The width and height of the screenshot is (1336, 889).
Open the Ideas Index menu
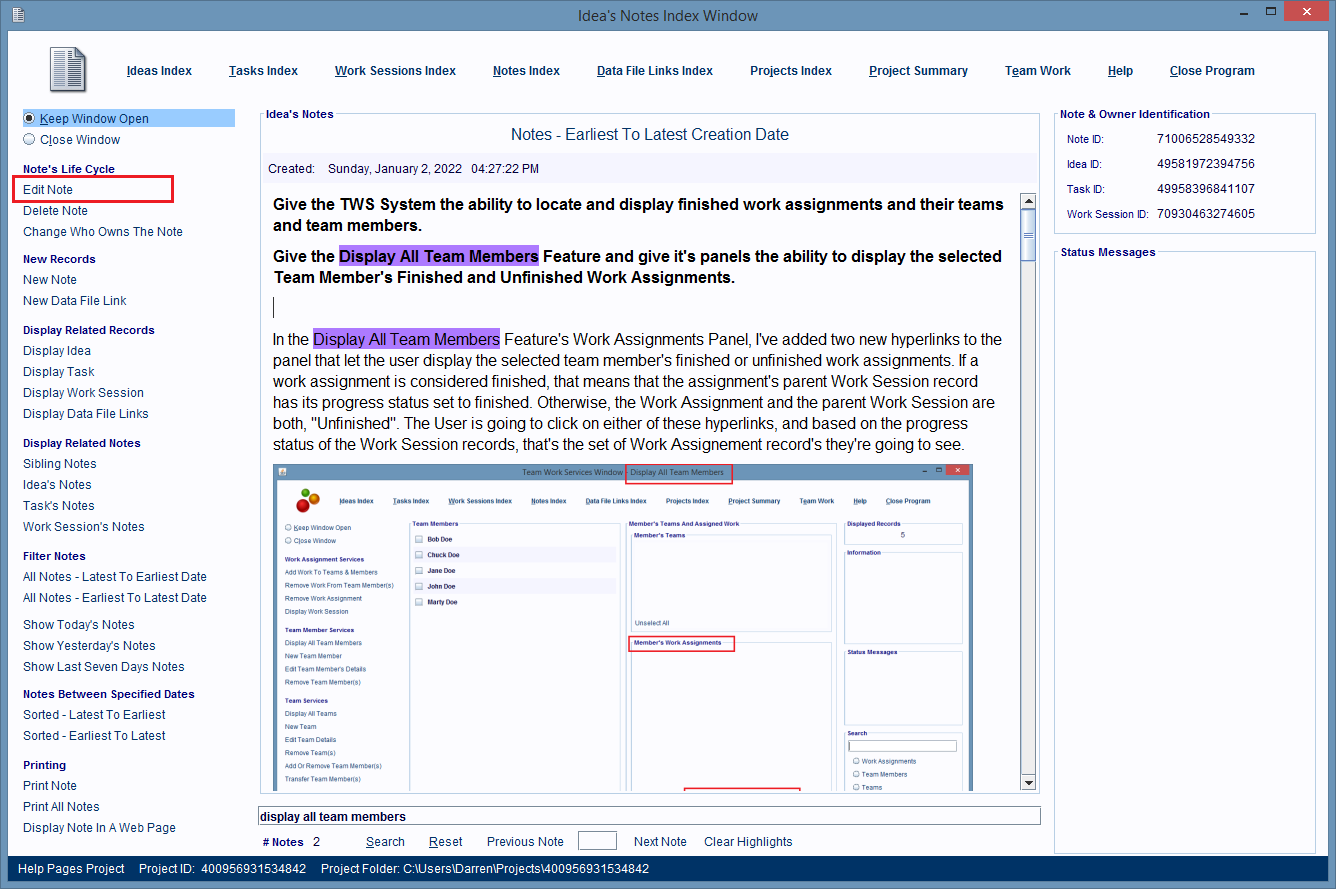click(159, 71)
